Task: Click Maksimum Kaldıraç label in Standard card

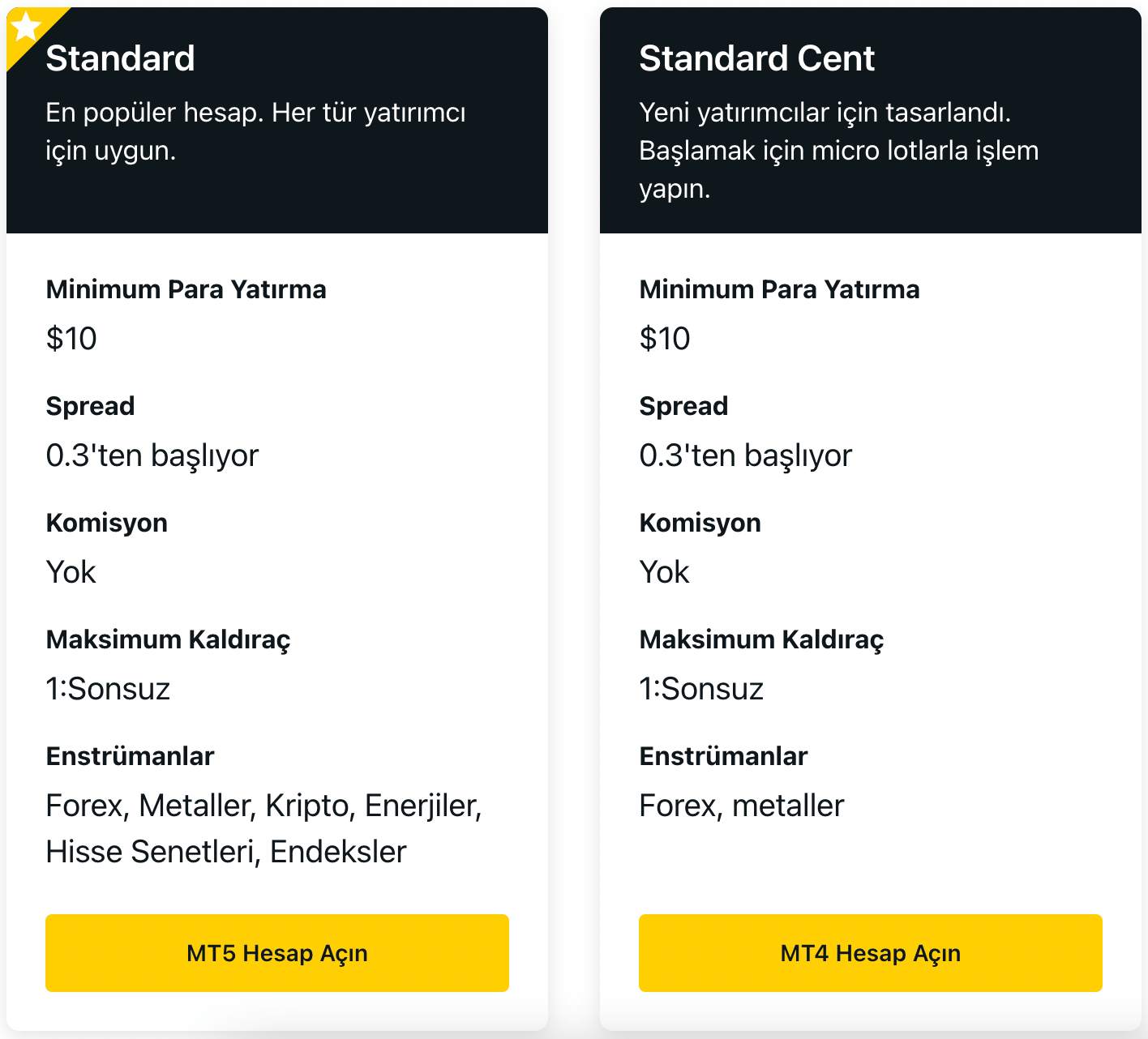Action: pyautogui.click(x=168, y=639)
